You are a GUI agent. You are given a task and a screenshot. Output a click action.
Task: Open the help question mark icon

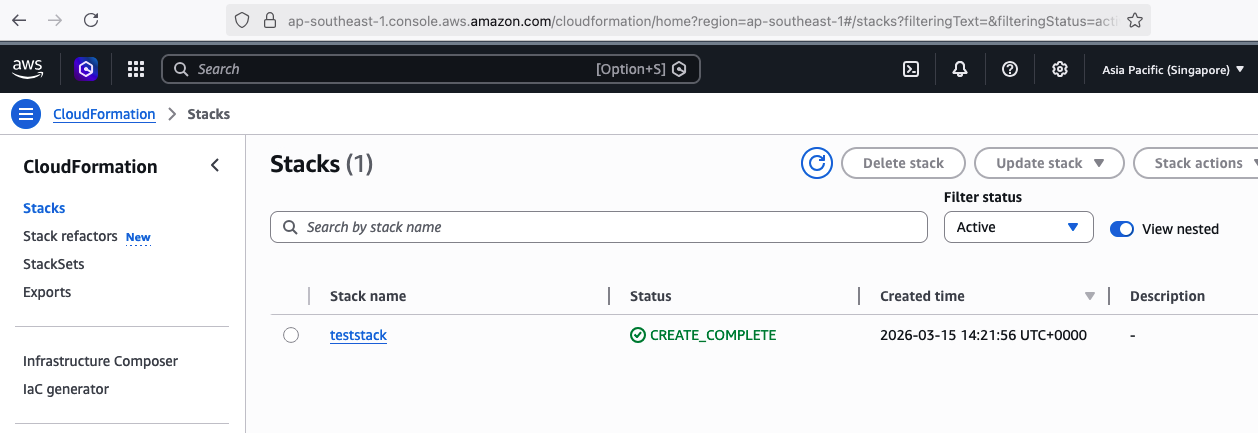tap(1010, 69)
